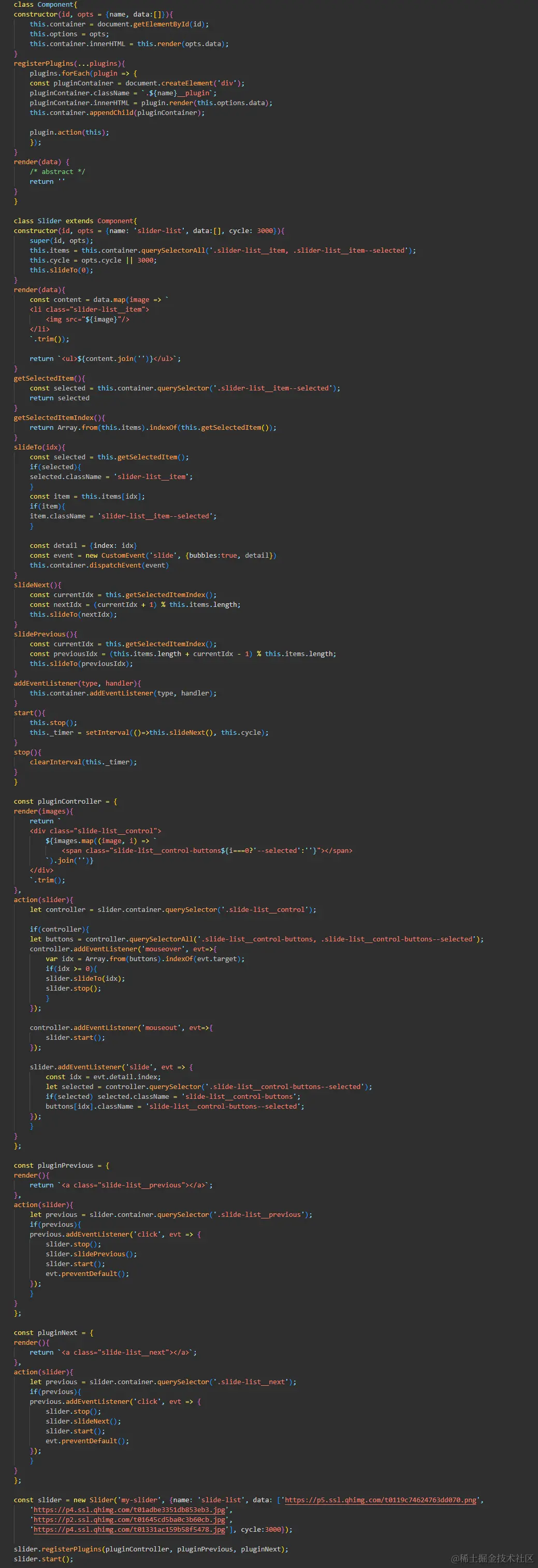This screenshot has height=1568, width=538.
Task: Click 'addEventListener(type, handler){' definition
Action: coord(77,683)
